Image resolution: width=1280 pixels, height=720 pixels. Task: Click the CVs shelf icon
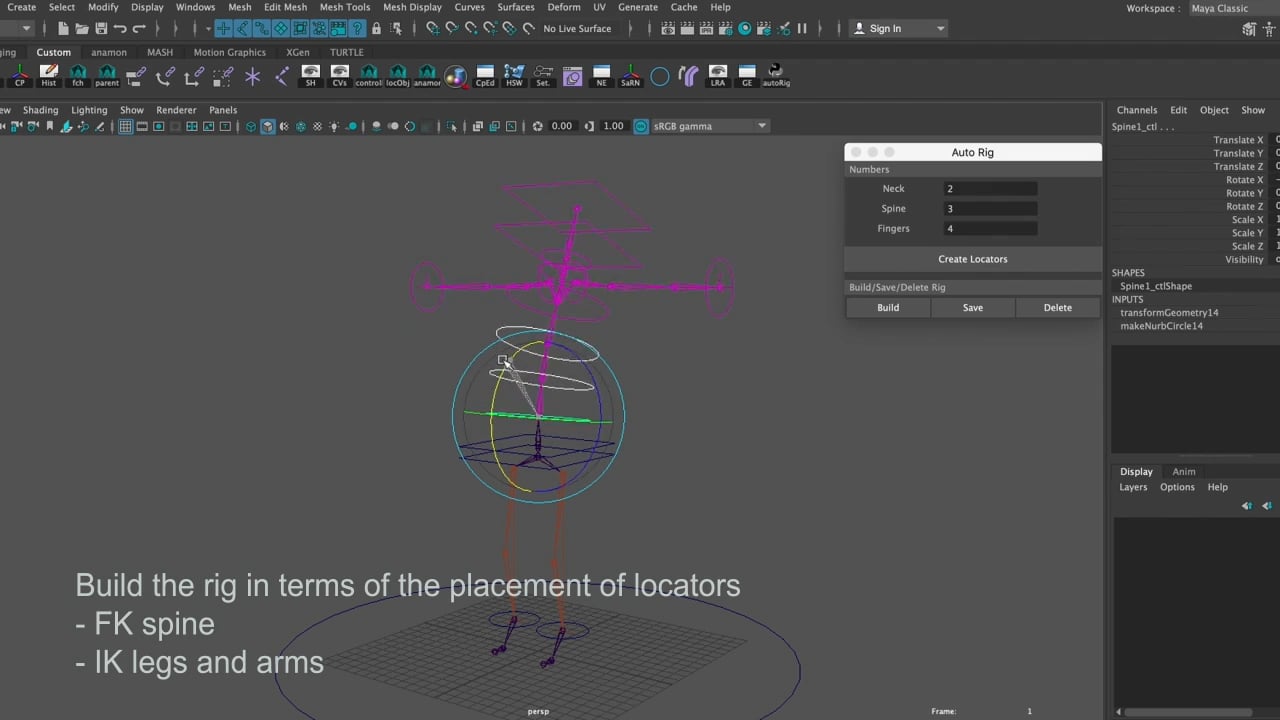(339, 75)
